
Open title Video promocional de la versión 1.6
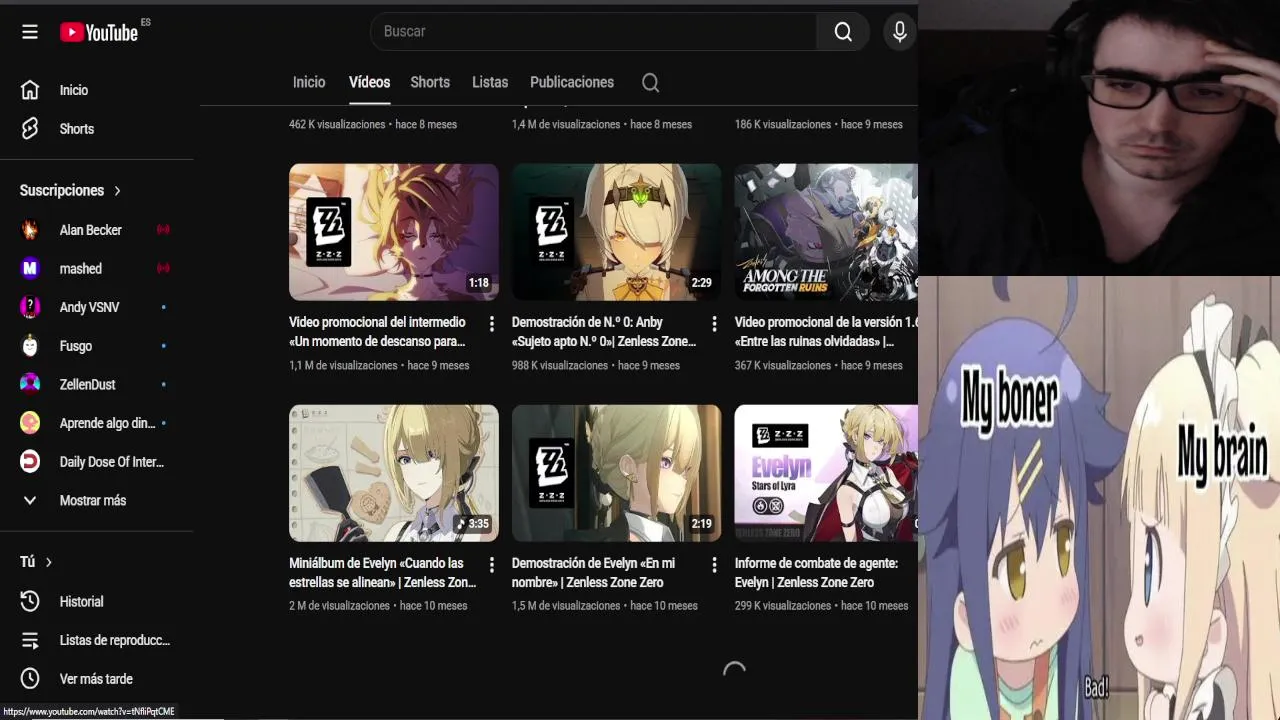click(826, 332)
